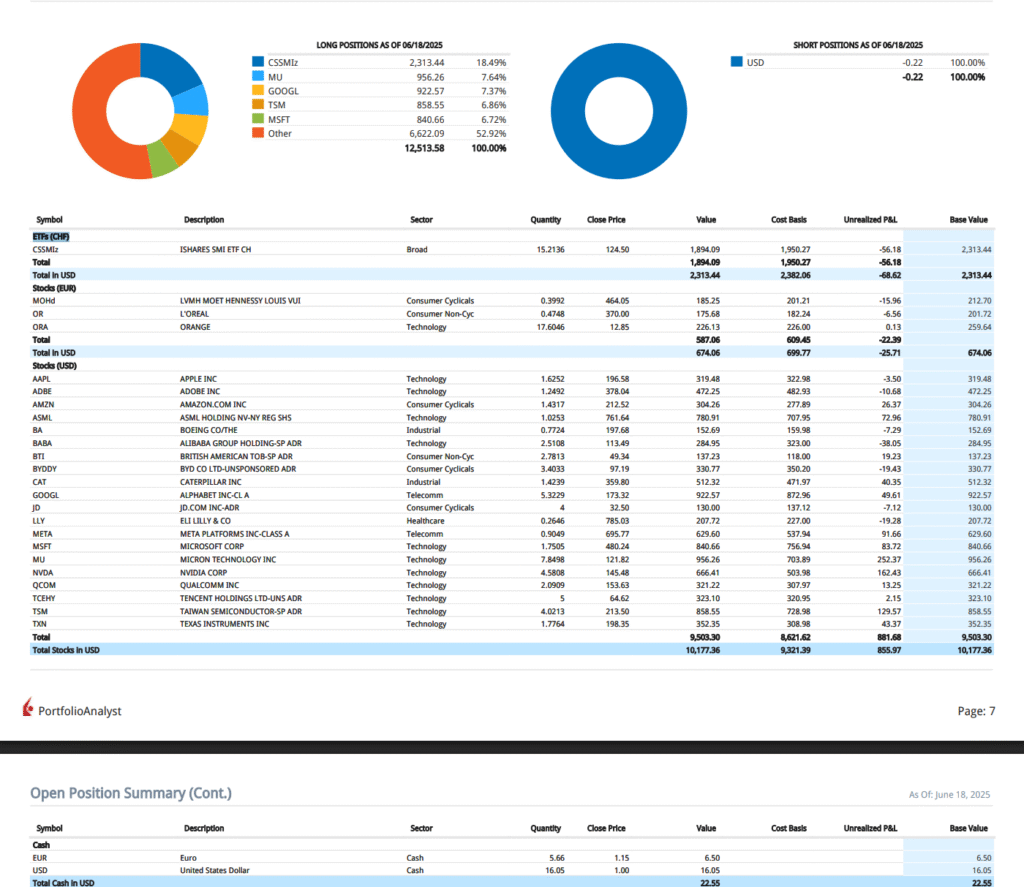Click the 'Total Stocks in USD' row label
Screen dimensions: 1024x887
[x=66, y=650]
